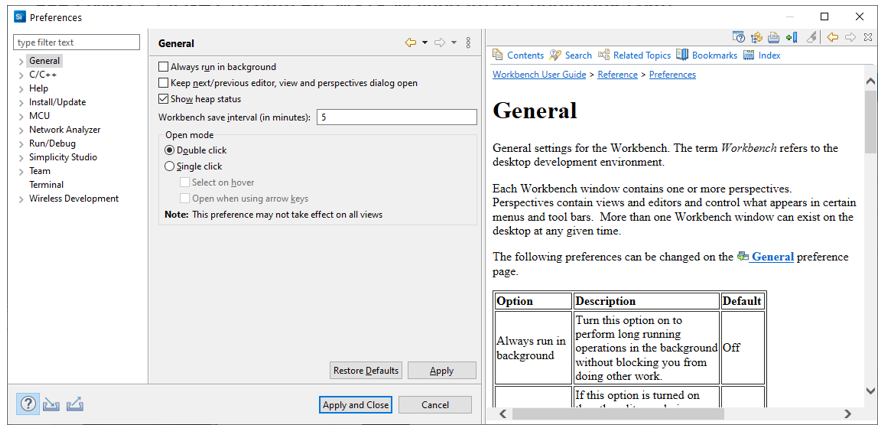Click the yellow Back arrow beside General heading

point(410,43)
